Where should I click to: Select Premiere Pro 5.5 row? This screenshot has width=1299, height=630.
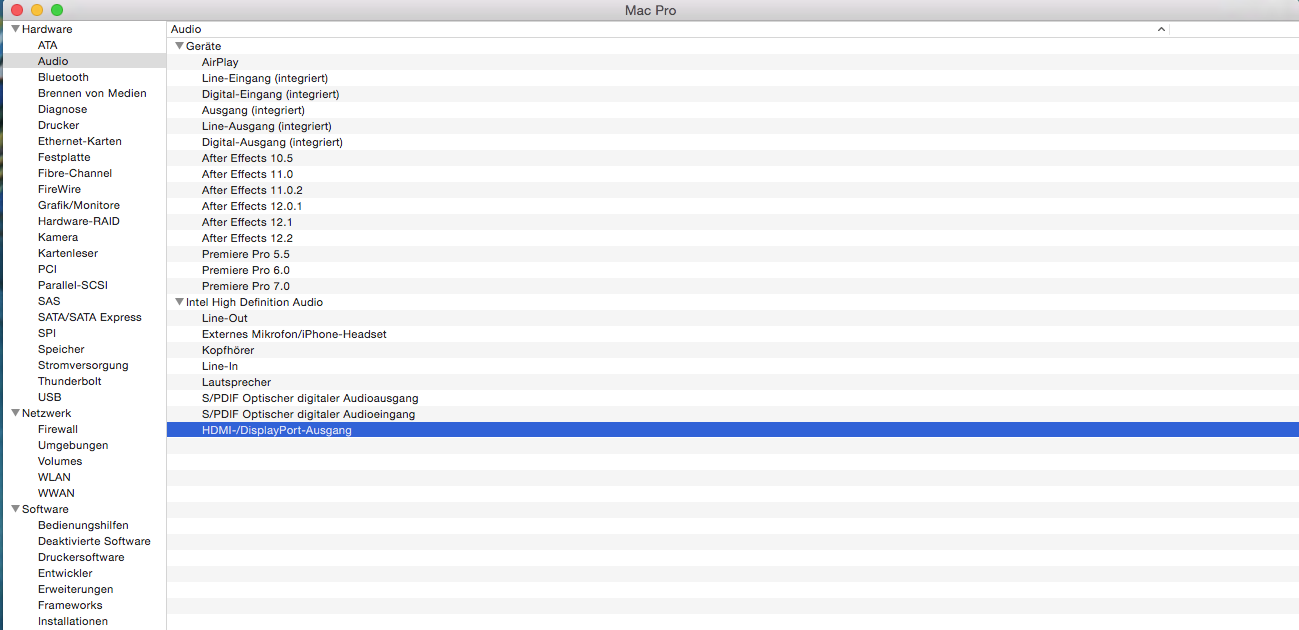(x=732, y=254)
